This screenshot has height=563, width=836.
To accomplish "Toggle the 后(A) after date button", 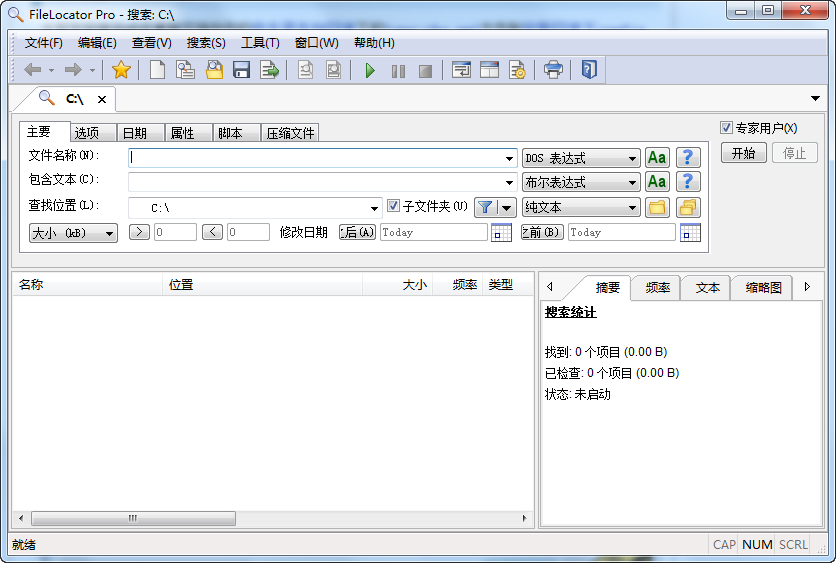I will pyautogui.click(x=357, y=232).
